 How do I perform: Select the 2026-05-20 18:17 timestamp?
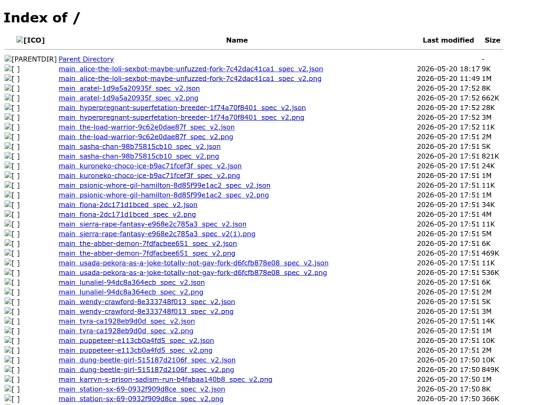(x=449, y=69)
